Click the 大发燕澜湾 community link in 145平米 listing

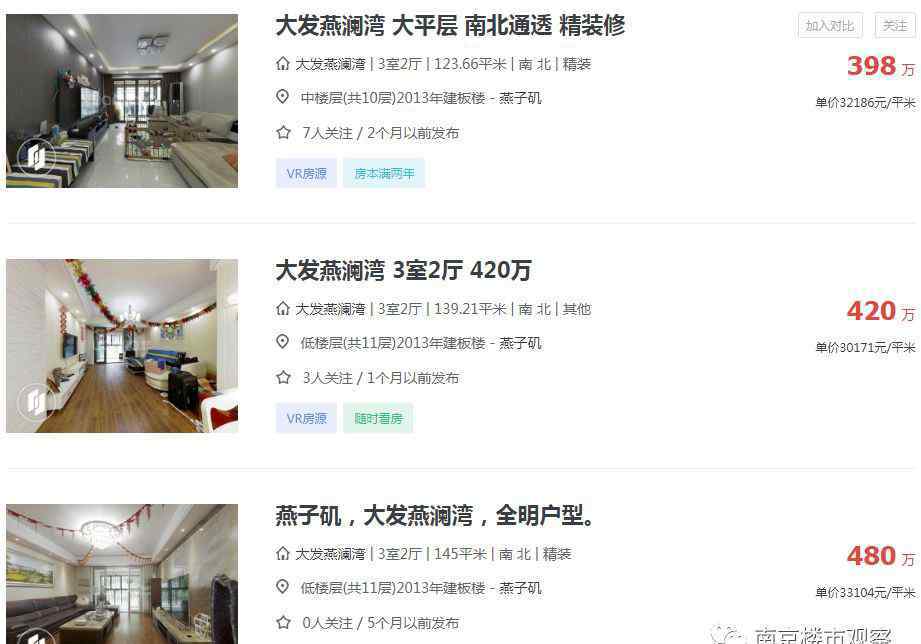(330, 554)
